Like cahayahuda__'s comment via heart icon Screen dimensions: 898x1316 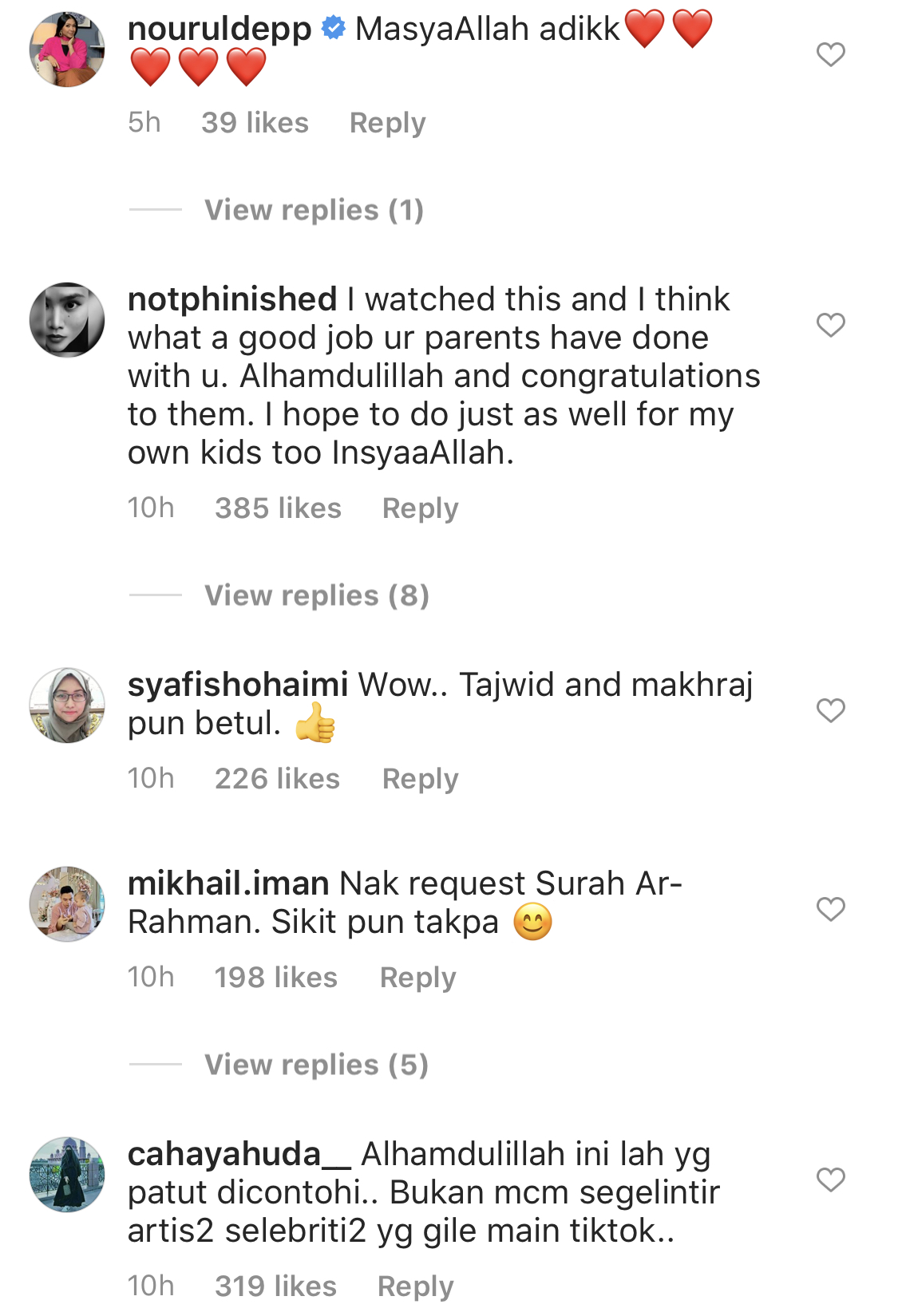[830, 1180]
